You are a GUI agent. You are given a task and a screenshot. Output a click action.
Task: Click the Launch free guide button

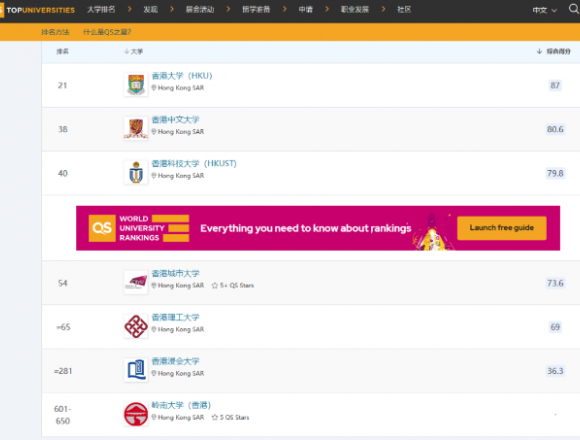[502, 228]
